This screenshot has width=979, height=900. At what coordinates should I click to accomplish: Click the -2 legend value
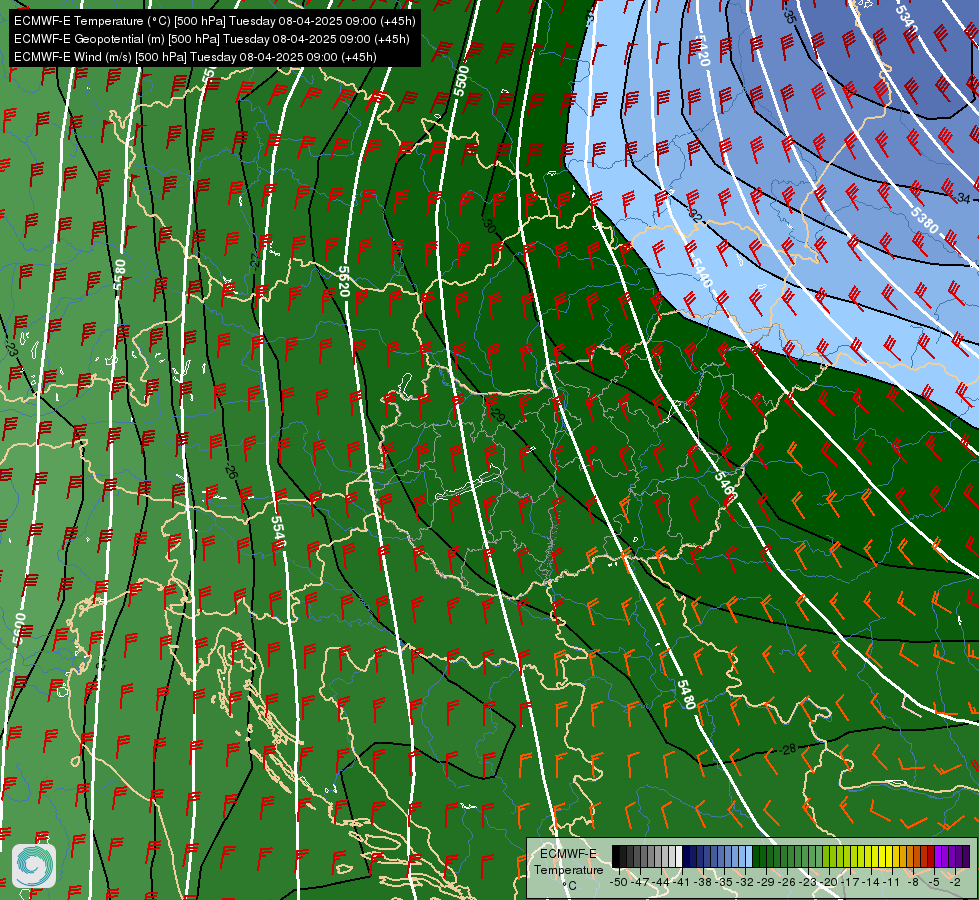click(955, 882)
